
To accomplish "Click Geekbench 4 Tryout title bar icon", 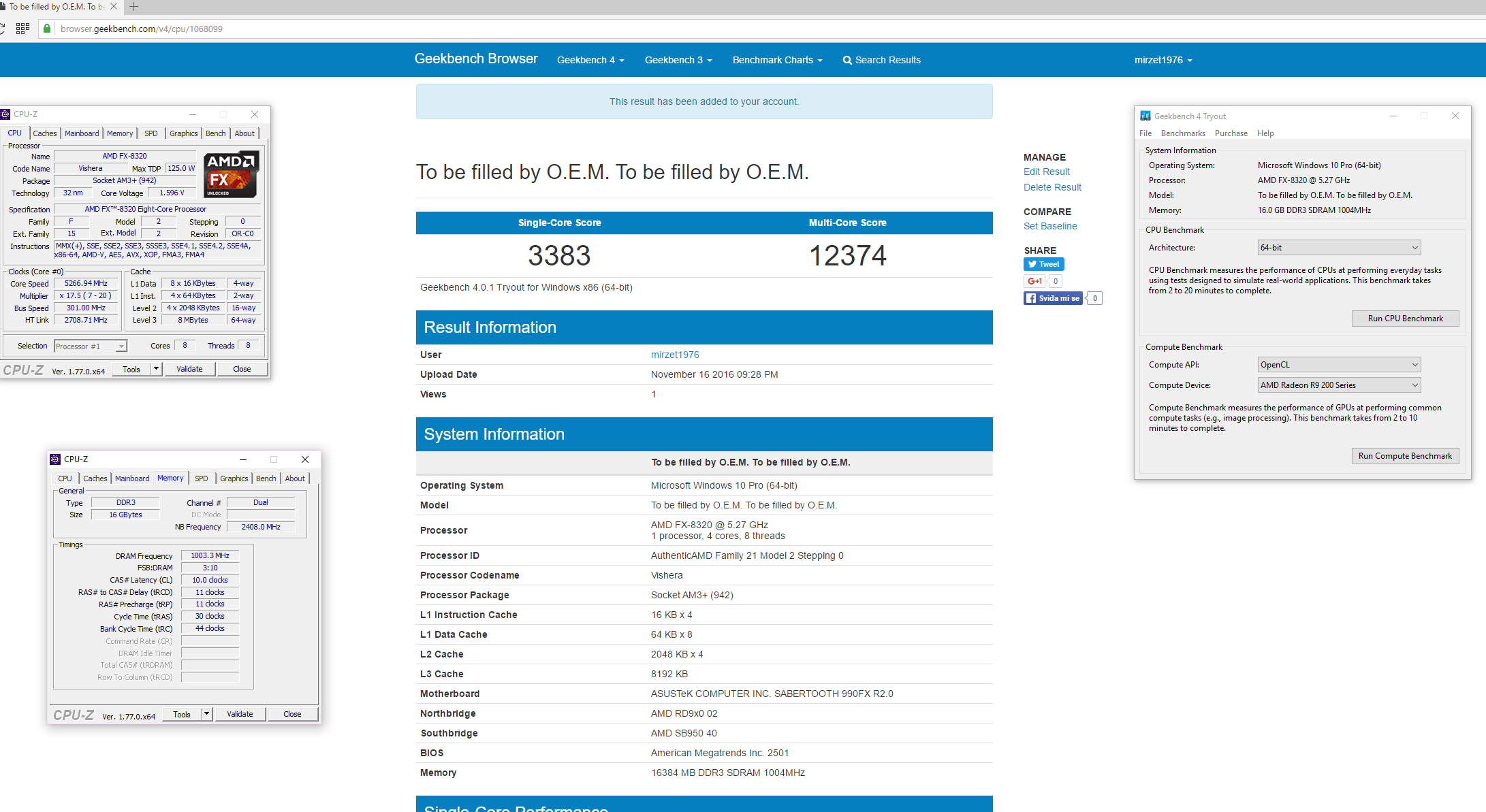I will point(1145,116).
